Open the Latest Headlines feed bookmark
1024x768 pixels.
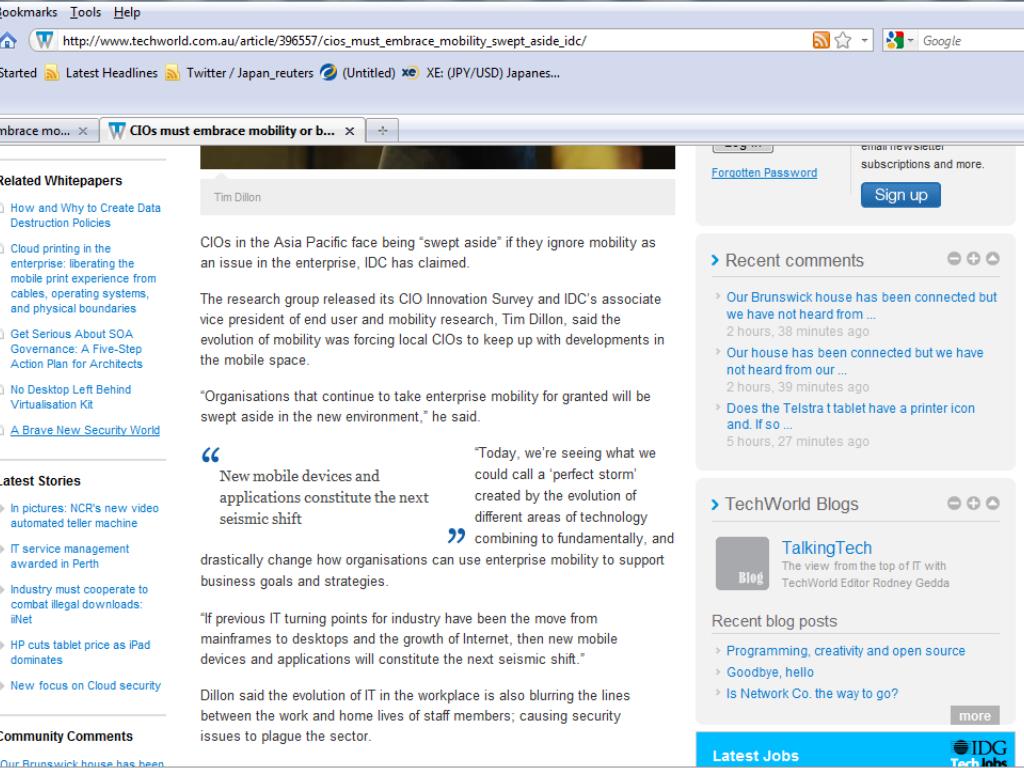click(x=101, y=73)
